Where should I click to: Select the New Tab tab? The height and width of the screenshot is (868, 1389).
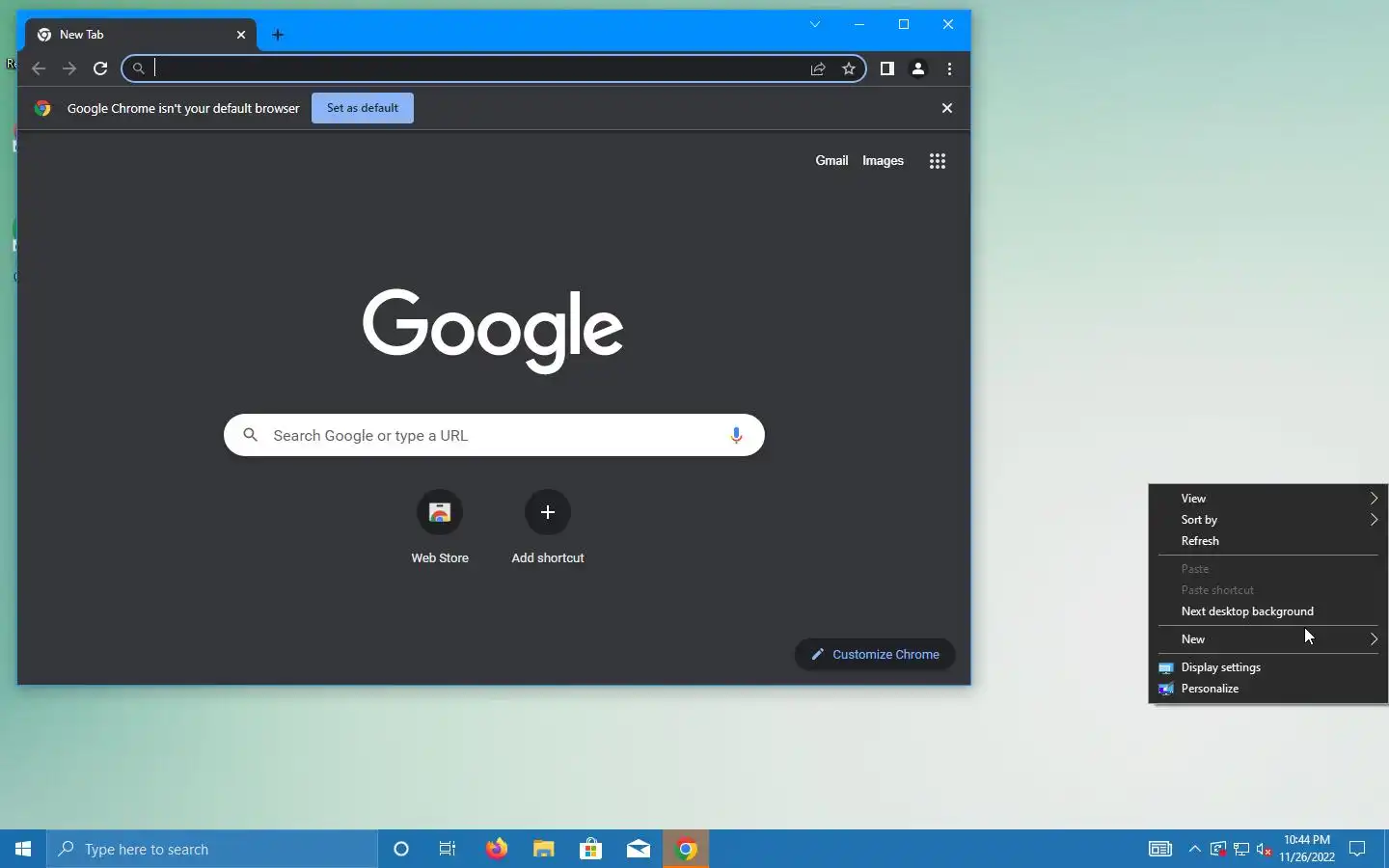coord(140,35)
